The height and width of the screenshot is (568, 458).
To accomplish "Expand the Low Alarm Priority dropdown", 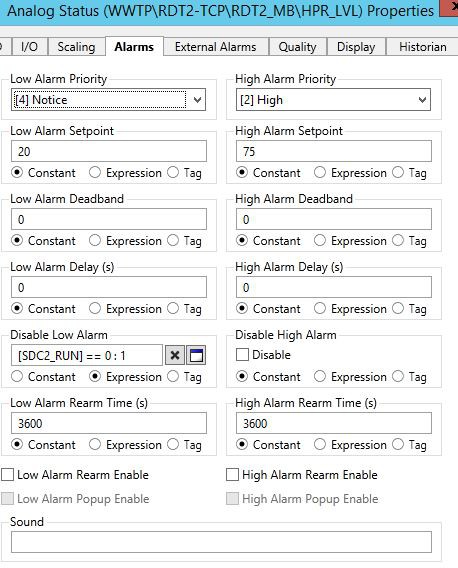I will (x=197, y=100).
